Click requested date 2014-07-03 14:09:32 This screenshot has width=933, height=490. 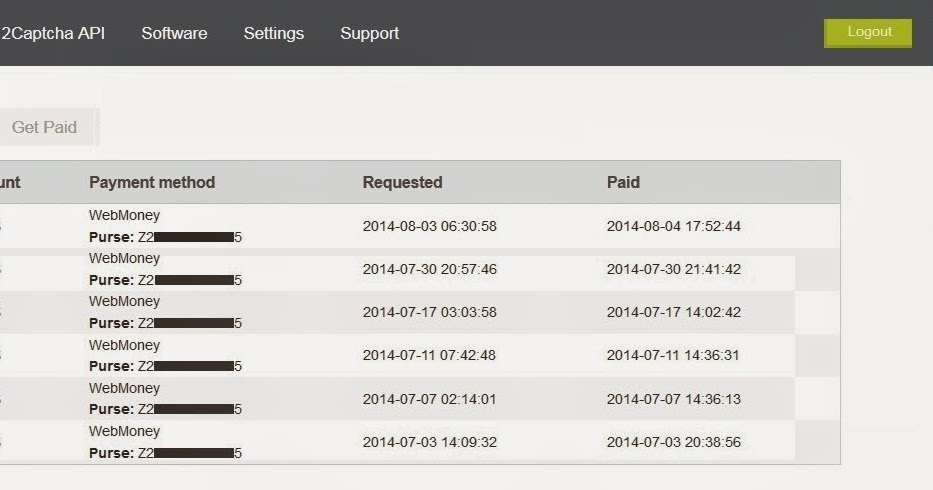[429, 442]
